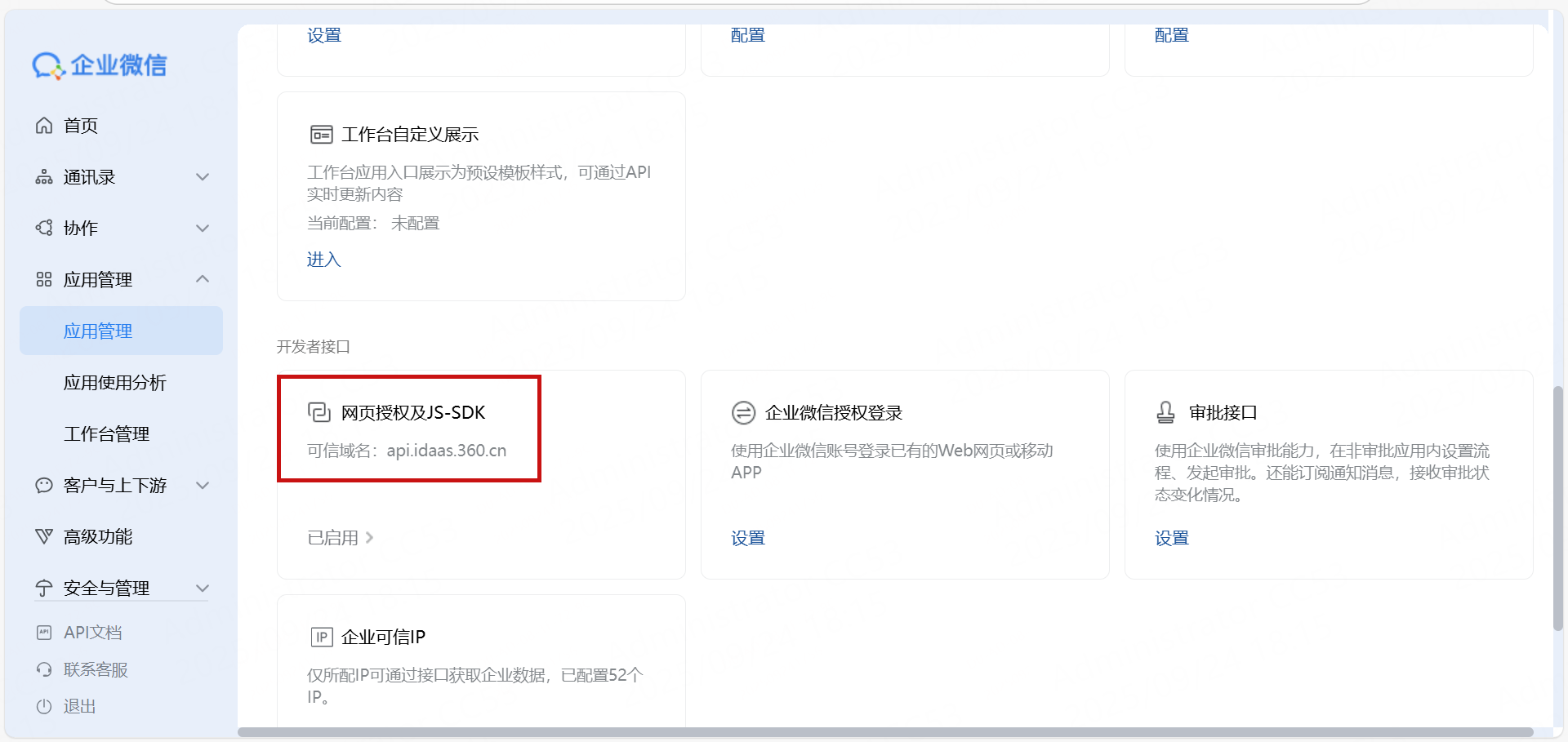Collapse the 应用管理 section chevron
Screen dimensions: 1568x742
pos(203,279)
